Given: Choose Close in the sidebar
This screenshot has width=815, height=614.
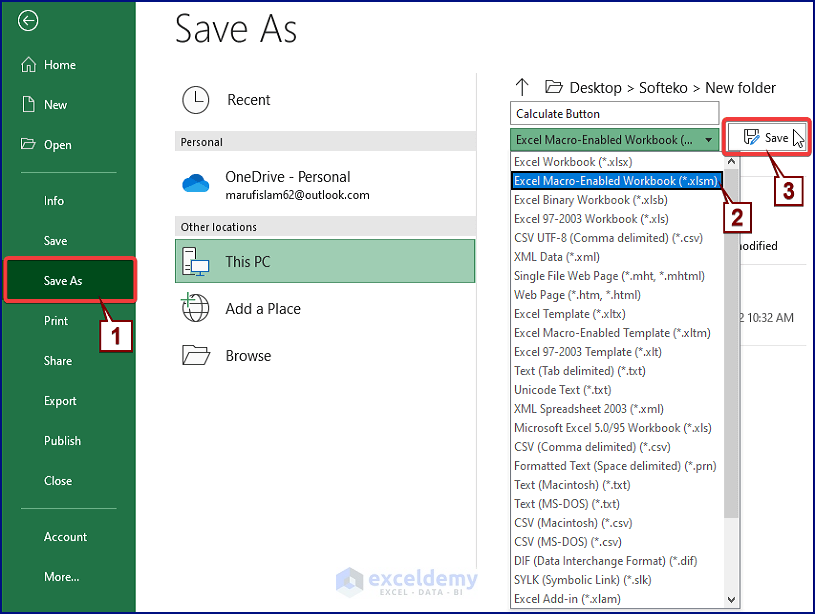Looking at the screenshot, I should point(58,481).
